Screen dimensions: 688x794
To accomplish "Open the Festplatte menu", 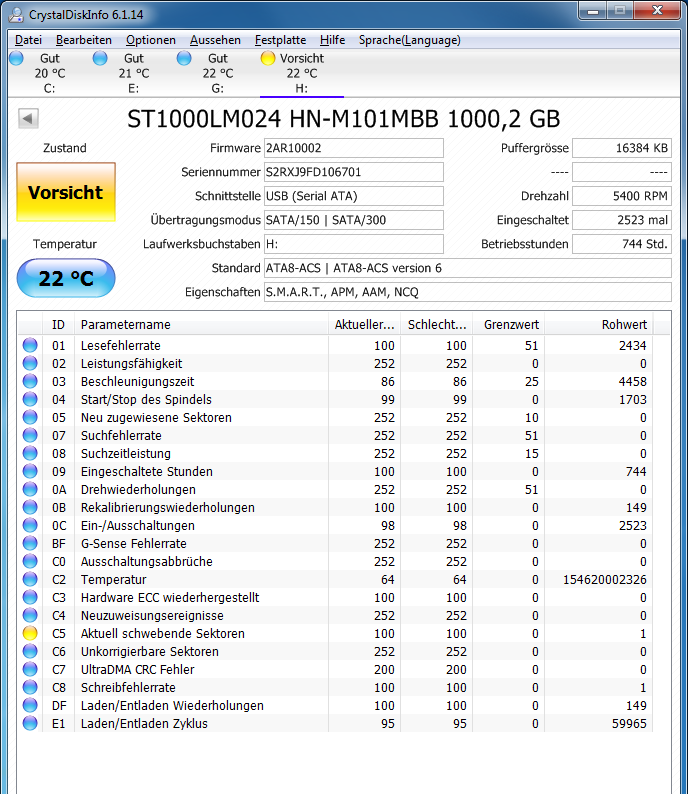I will click(280, 40).
